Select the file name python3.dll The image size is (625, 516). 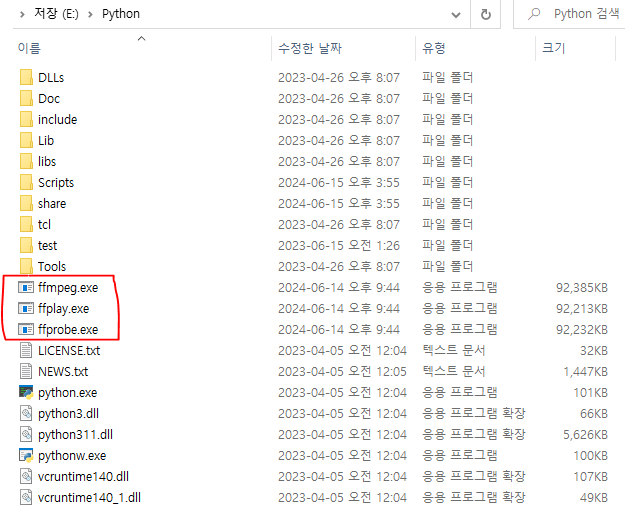pyautogui.click(x=69, y=414)
